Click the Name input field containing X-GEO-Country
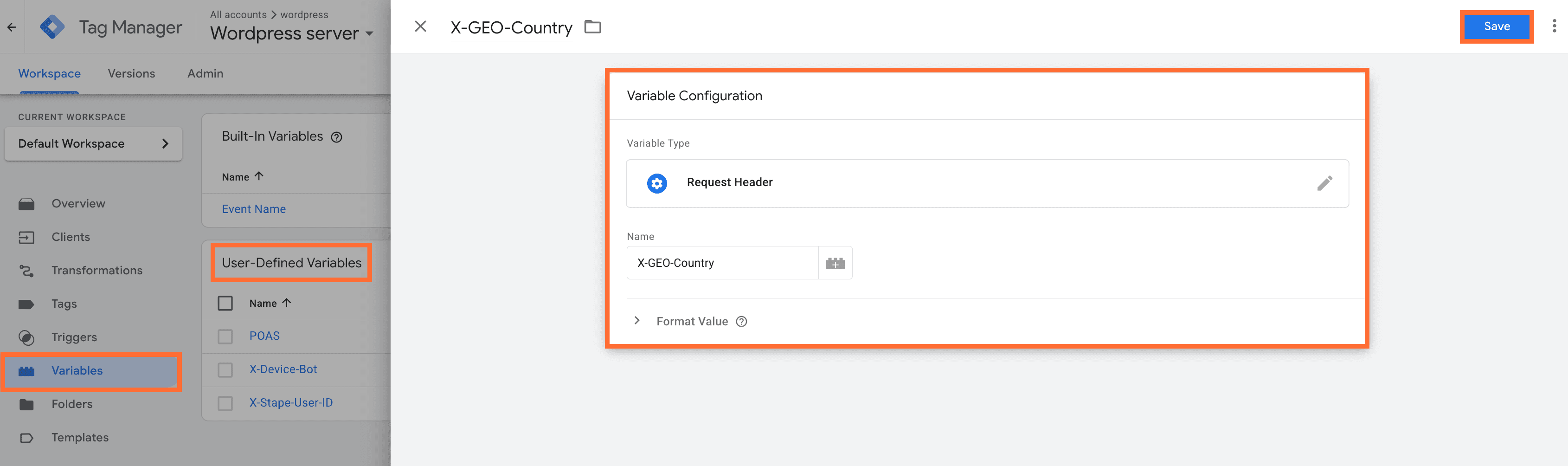The height and width of the screenshot is (466, 1568). (x=722, y=263)
